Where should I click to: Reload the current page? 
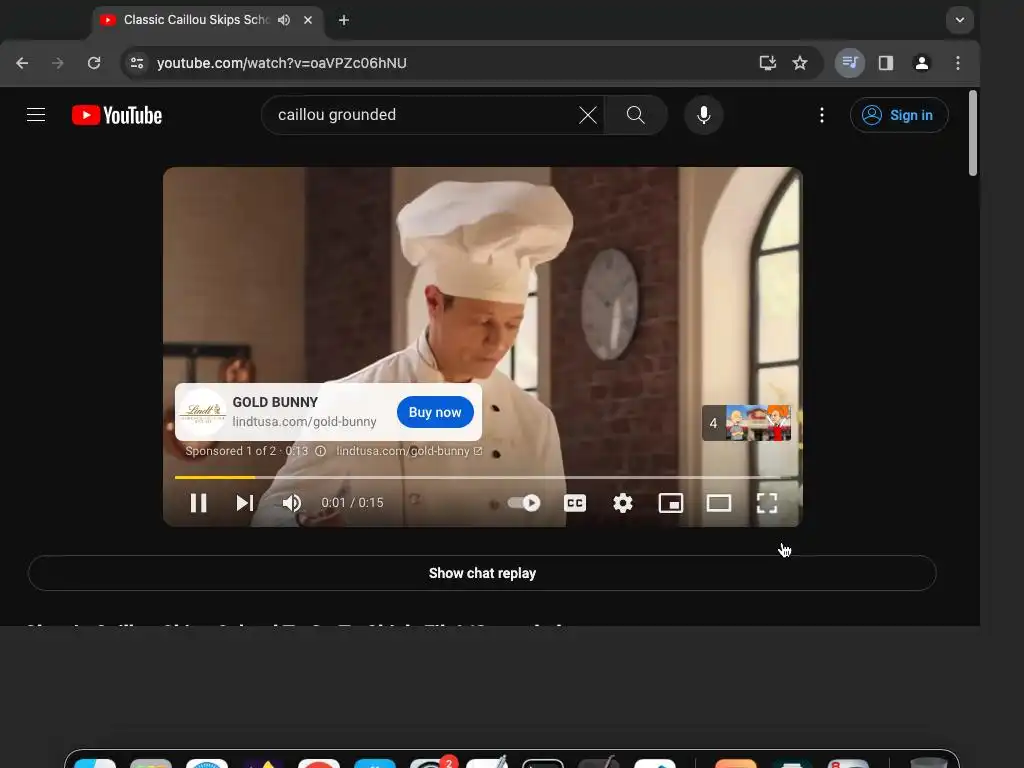94,63
